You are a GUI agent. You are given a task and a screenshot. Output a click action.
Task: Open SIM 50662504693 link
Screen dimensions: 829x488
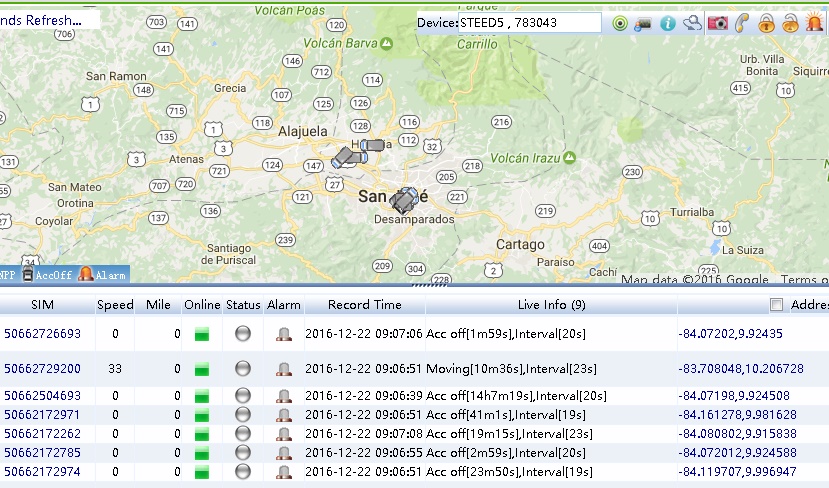pos(42,395)
